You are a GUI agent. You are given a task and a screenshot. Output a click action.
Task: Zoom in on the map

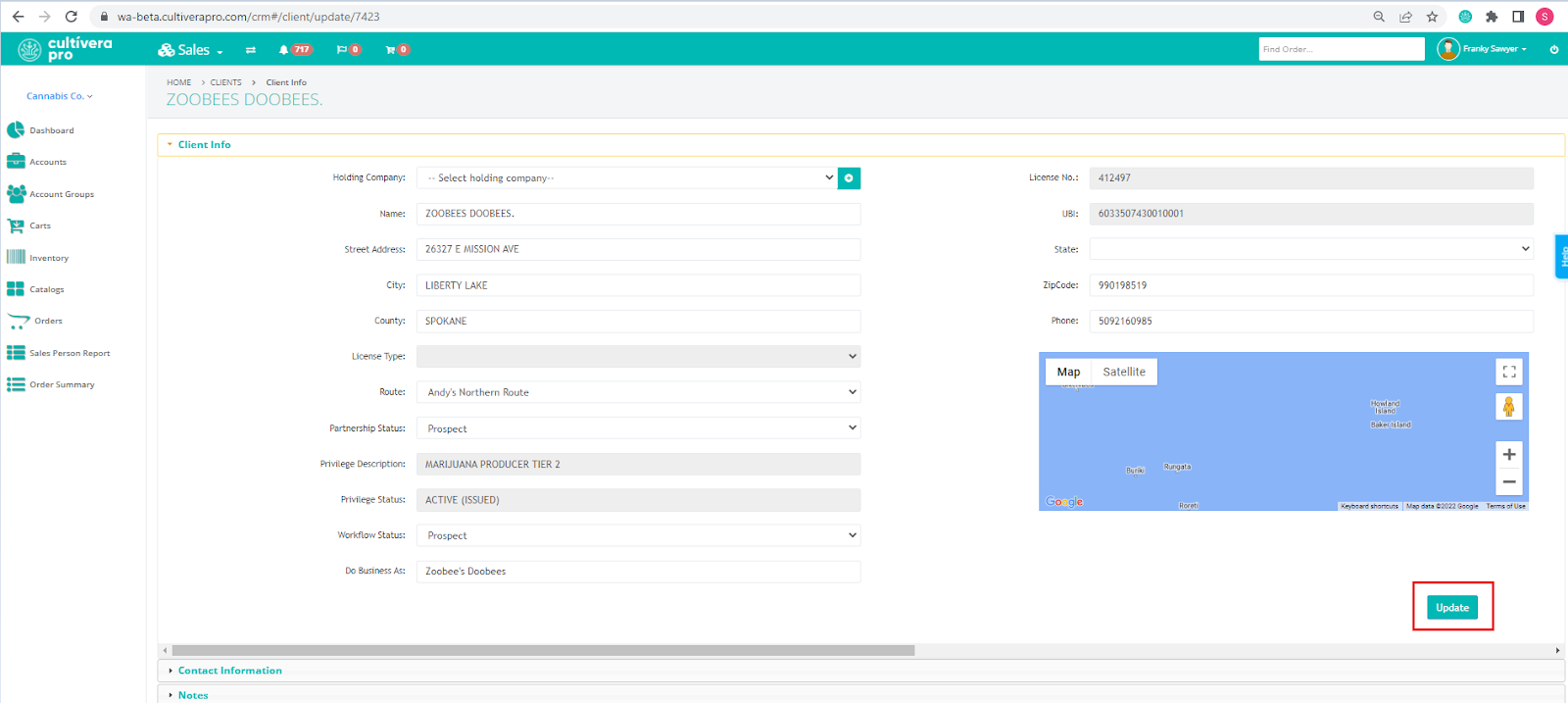pyautogui.click(x=1509, y=455)
